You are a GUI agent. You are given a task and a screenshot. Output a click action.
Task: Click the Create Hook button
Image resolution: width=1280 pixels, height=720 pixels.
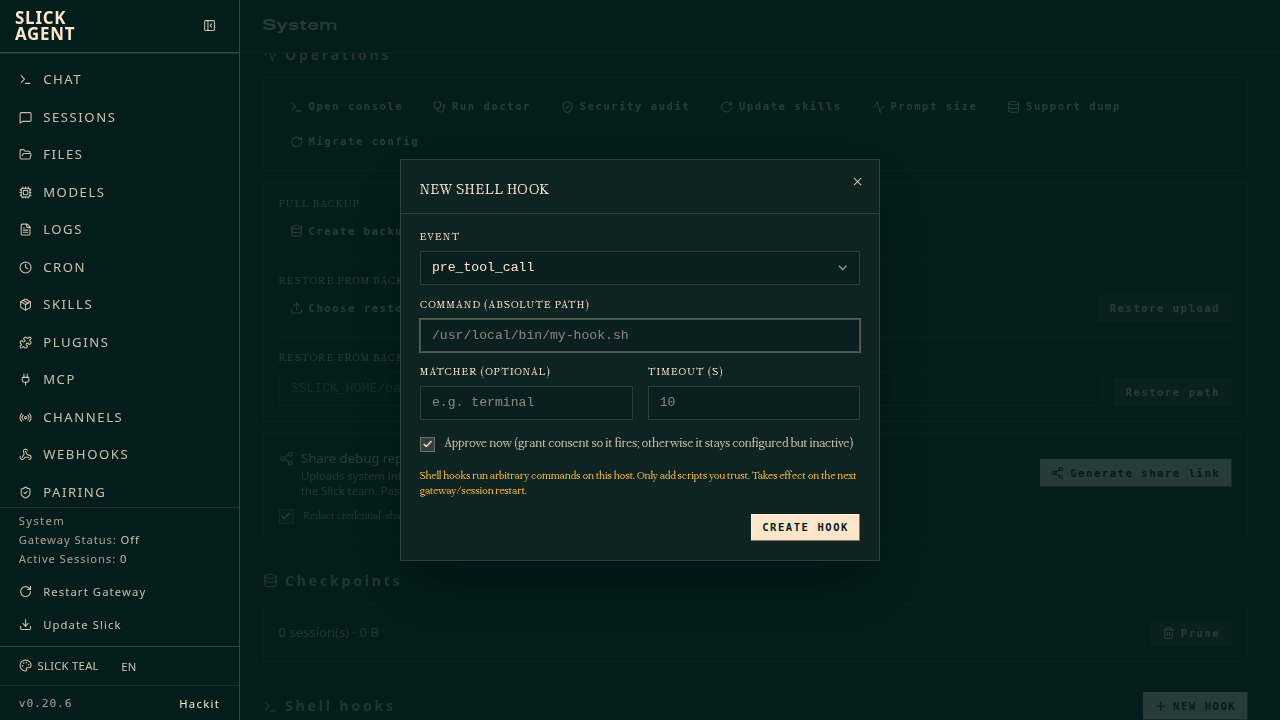[x=805, y=527]
